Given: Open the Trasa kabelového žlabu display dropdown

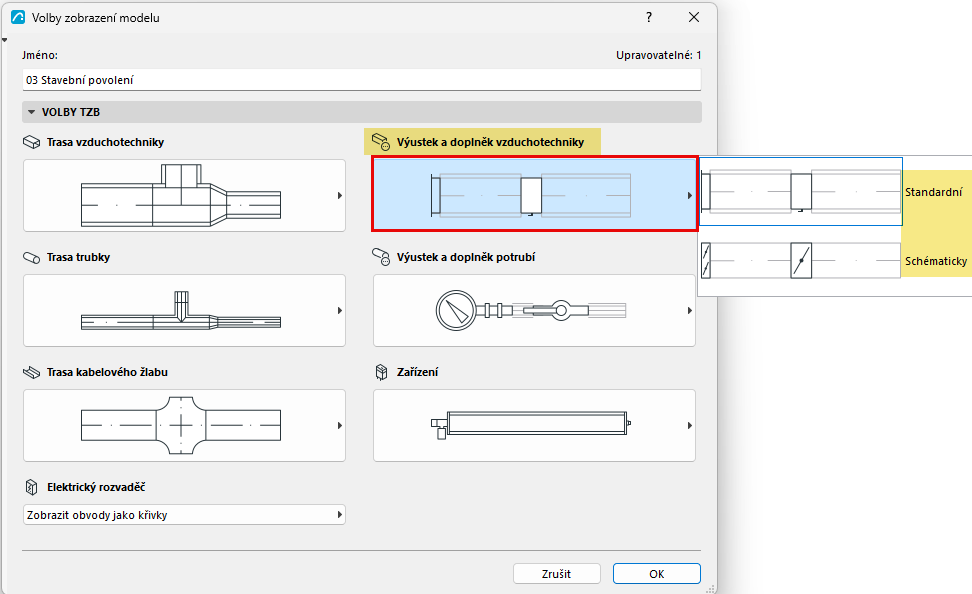Looking at the screenshot, I should pyautogui.click(x=184, y=425).
